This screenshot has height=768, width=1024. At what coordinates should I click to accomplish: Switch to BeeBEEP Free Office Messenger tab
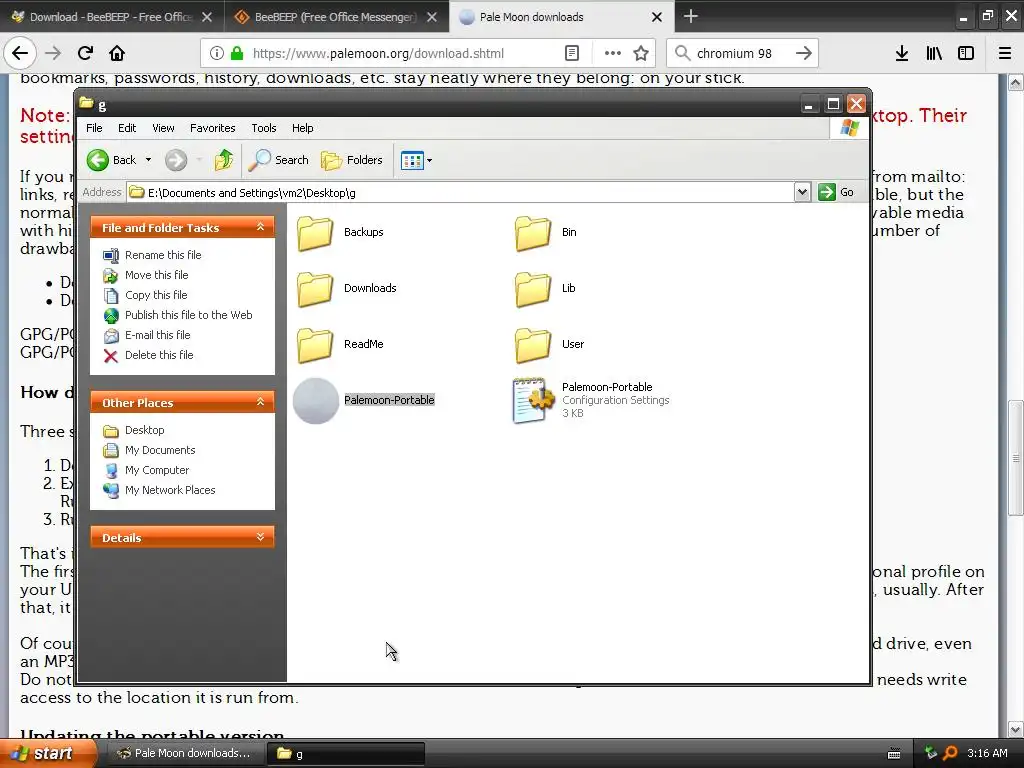pos(336,17)
